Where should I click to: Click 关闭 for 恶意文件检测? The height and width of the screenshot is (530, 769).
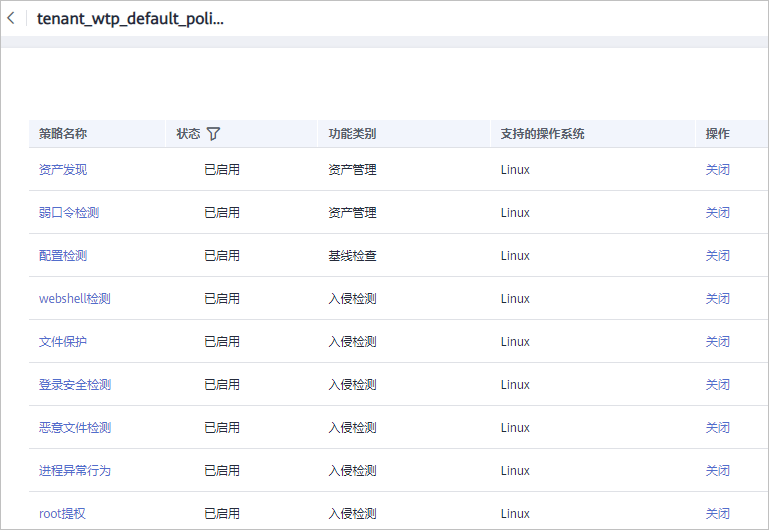point(718,428)
